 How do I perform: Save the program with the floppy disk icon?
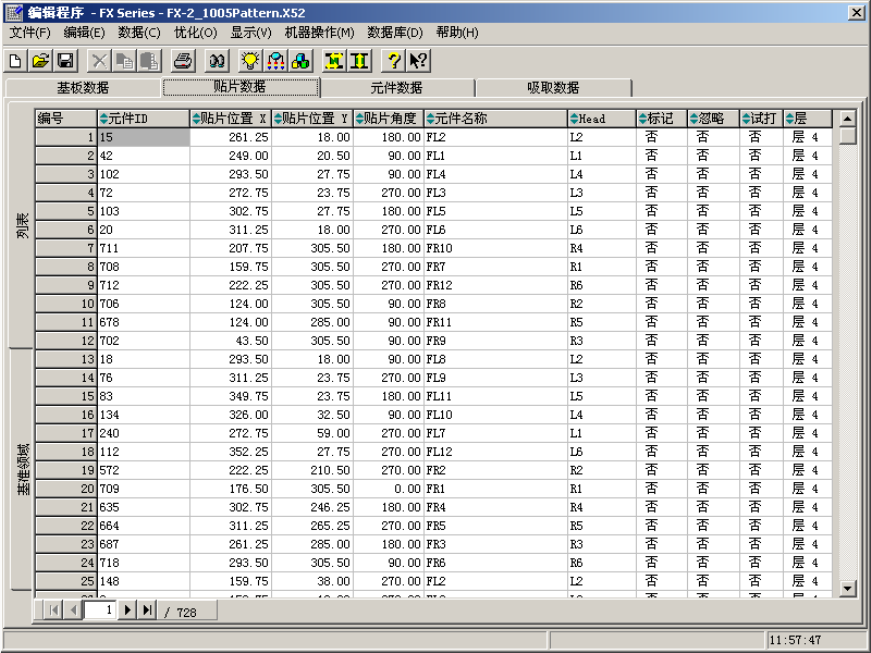tap(65, 61)
